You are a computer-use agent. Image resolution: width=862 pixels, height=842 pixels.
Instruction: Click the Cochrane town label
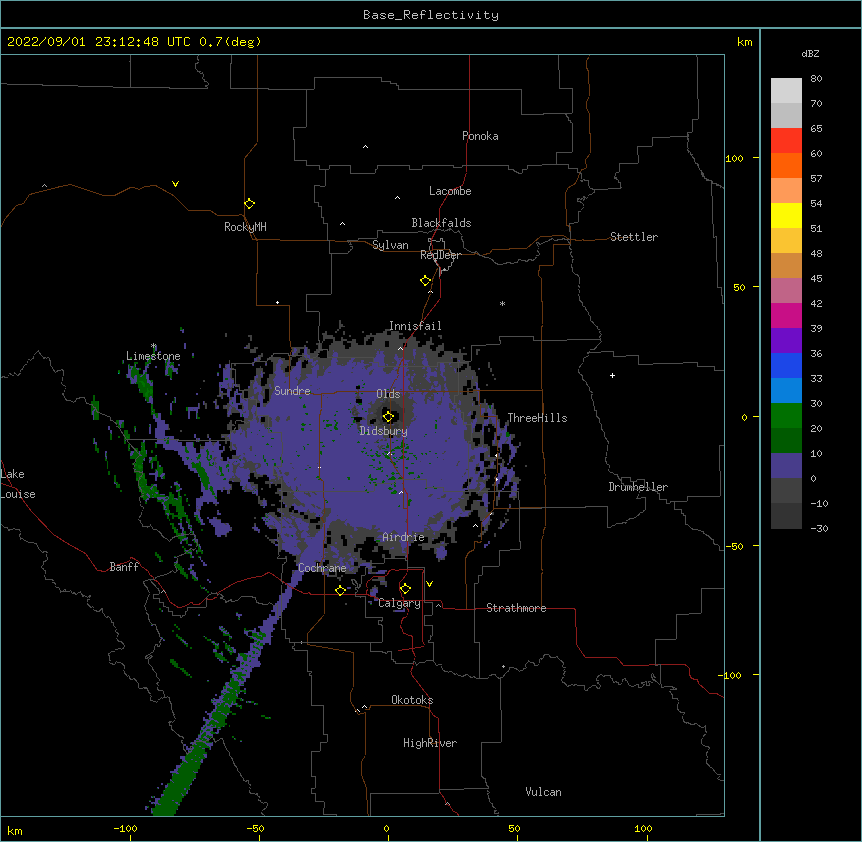point(322,568)
